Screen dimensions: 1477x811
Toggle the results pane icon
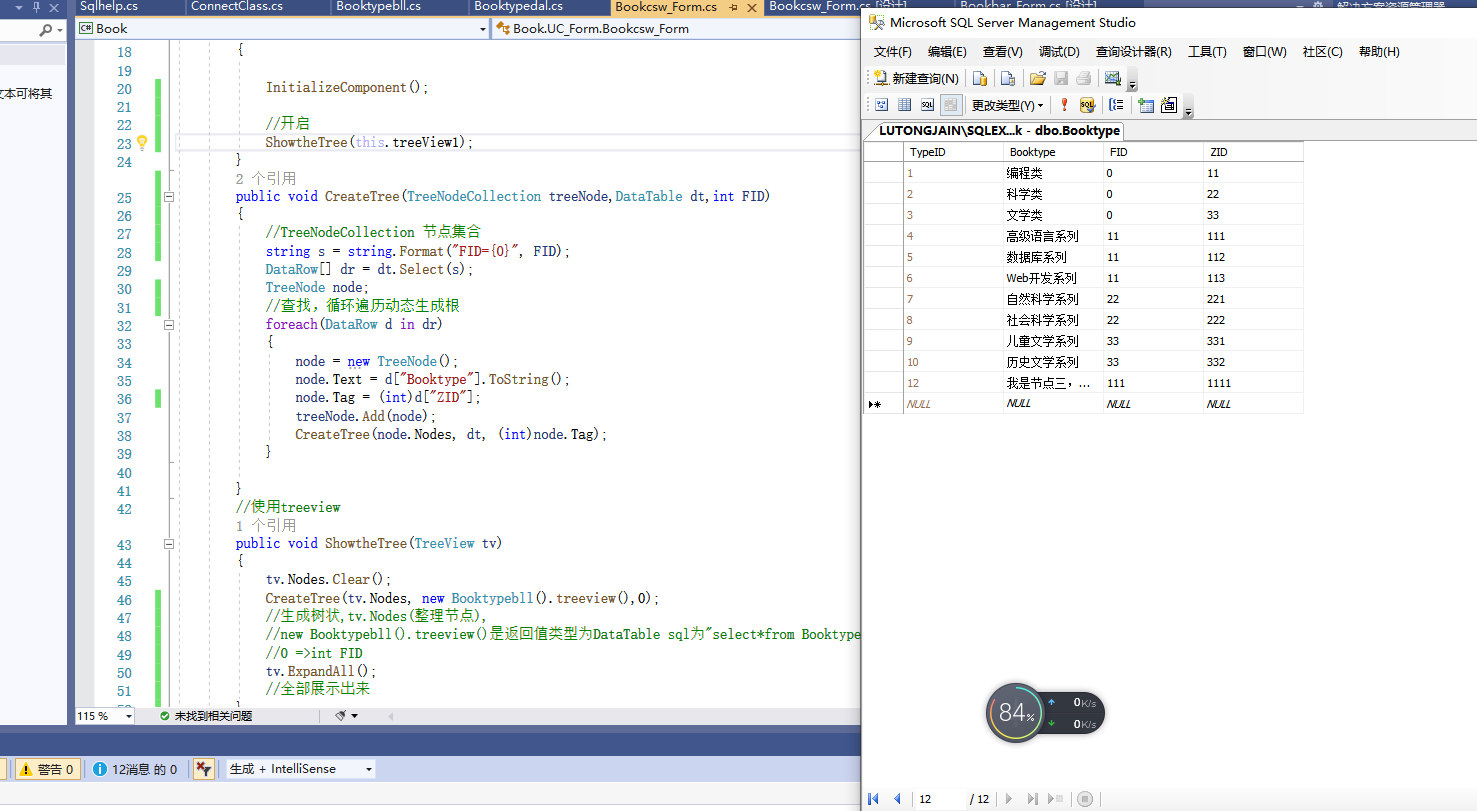pyautogui.click(x=951, y=105)
